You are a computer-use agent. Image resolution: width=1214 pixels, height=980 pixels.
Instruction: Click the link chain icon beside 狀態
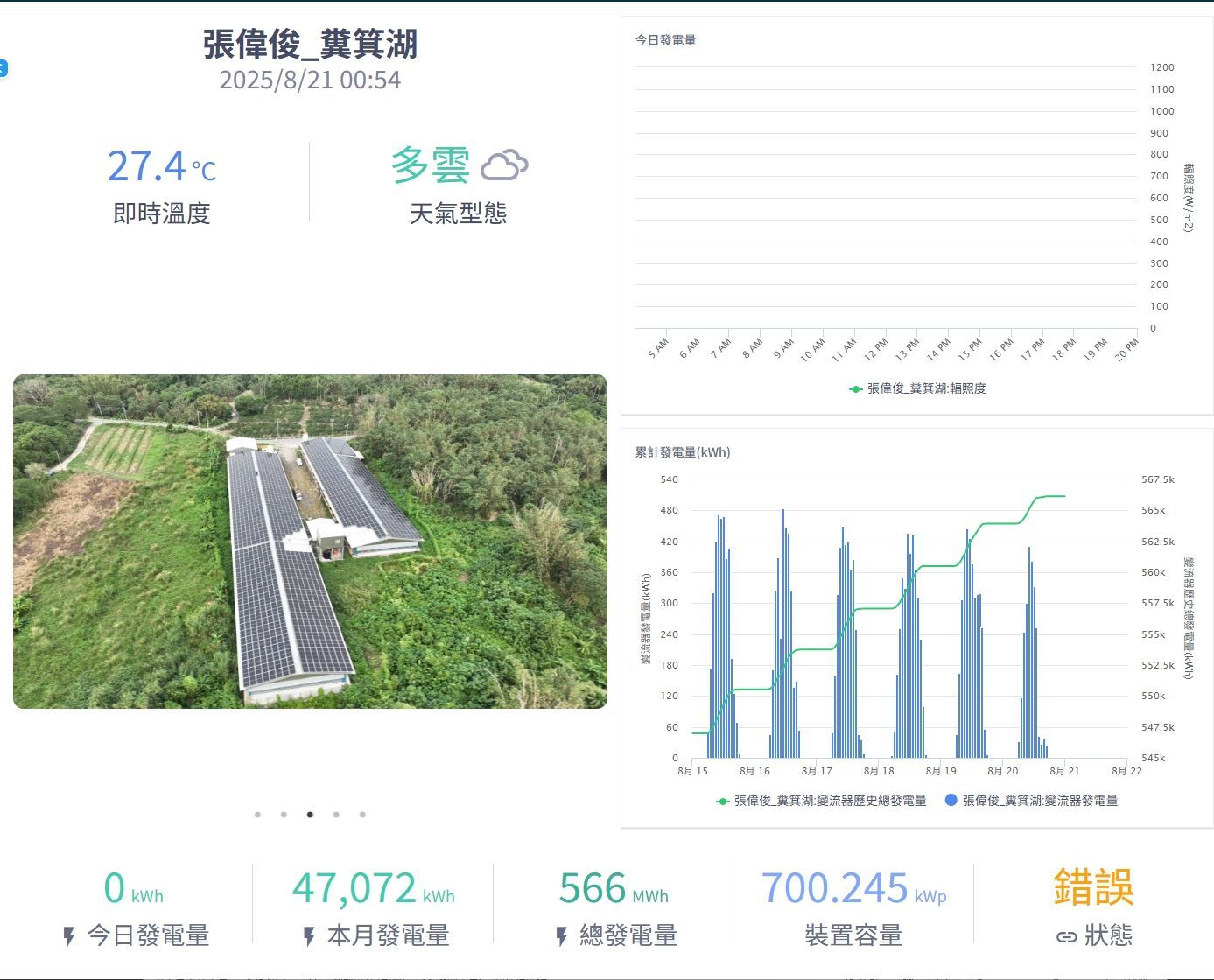[1066, 937]
